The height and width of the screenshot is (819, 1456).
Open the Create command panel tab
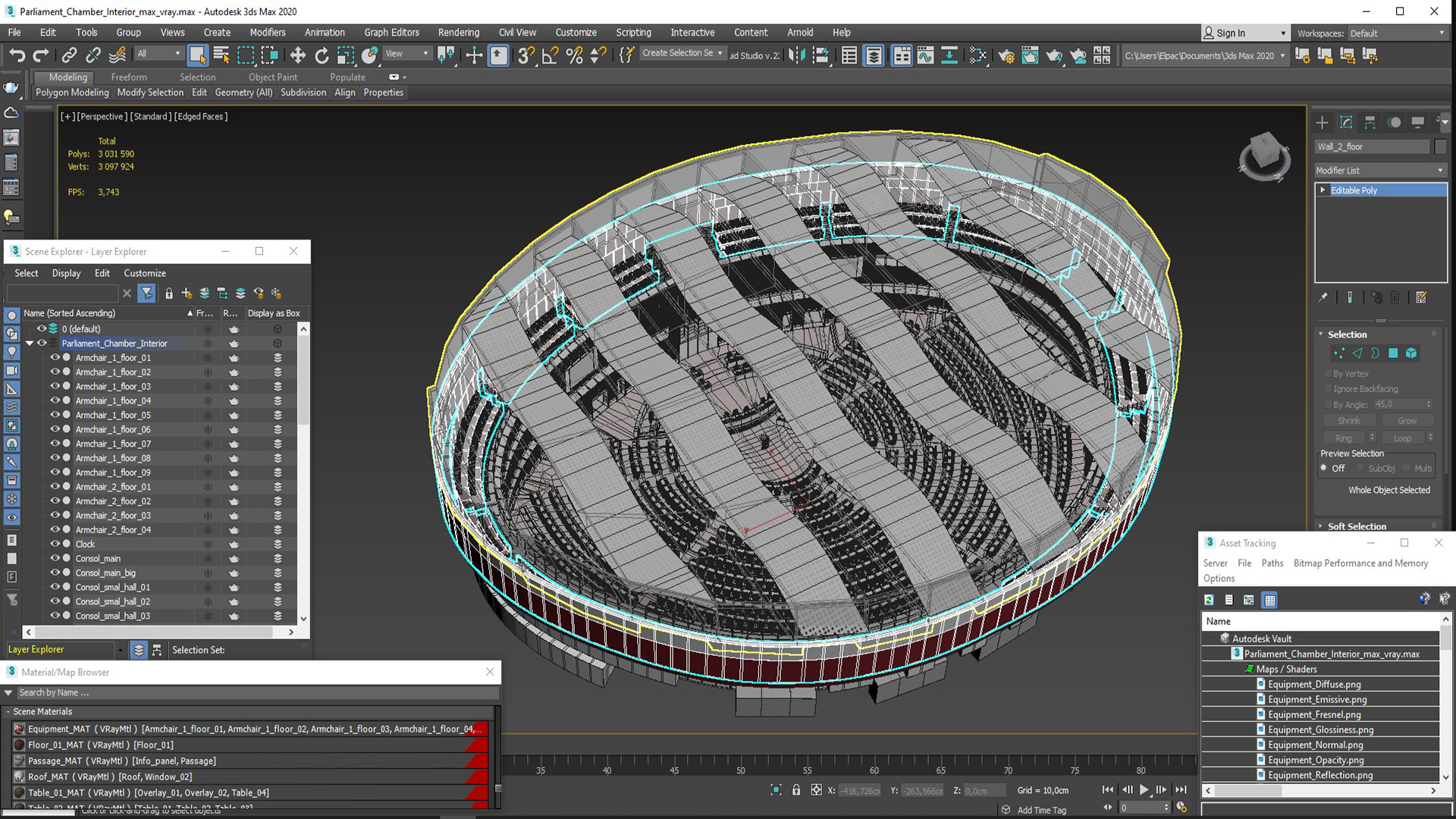[x=1322, y=122]
